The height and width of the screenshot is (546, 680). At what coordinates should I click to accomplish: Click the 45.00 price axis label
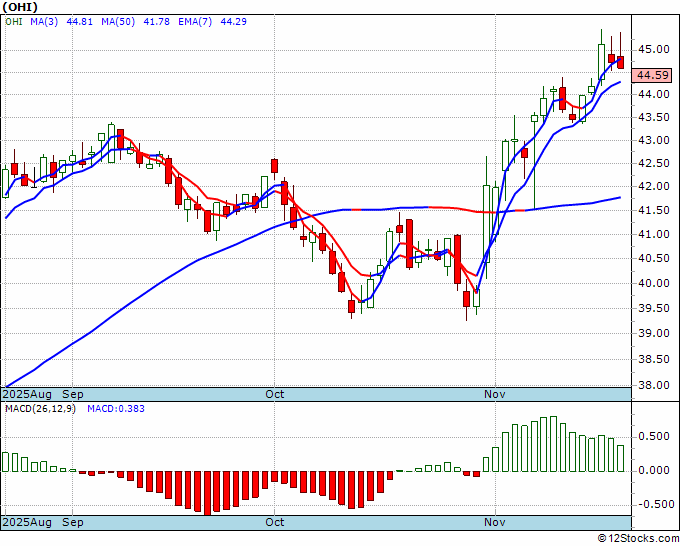pyautogui.click(x=653, y=49)
